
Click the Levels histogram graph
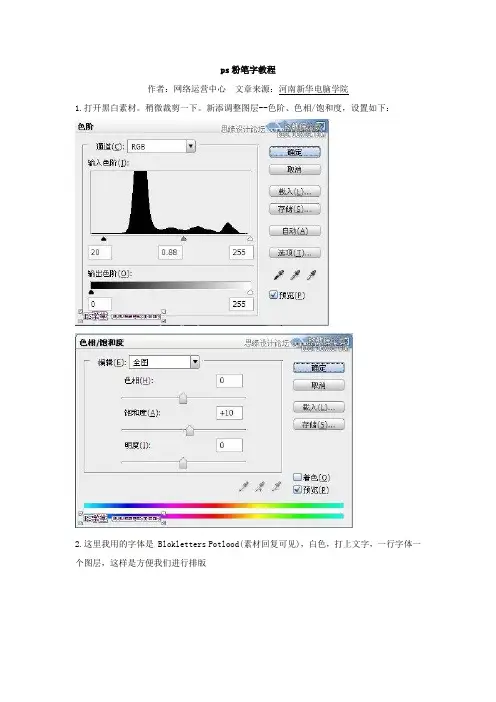pos(171,202)
